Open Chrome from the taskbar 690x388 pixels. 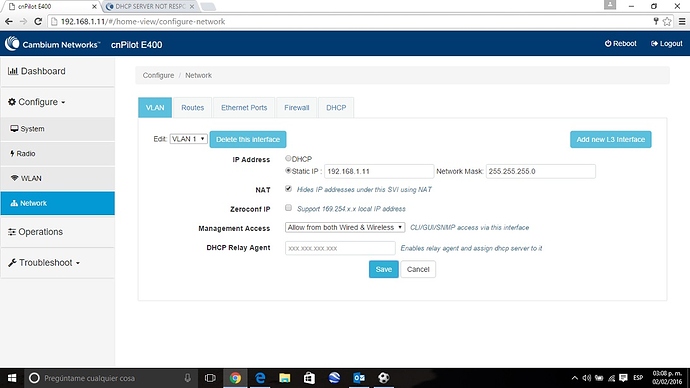[235, 378]
